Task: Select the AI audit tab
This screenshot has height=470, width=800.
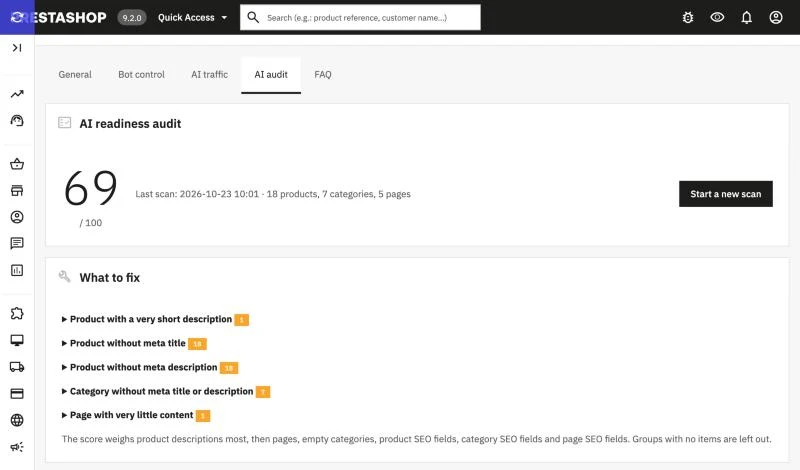Action: tap(271, 75)
